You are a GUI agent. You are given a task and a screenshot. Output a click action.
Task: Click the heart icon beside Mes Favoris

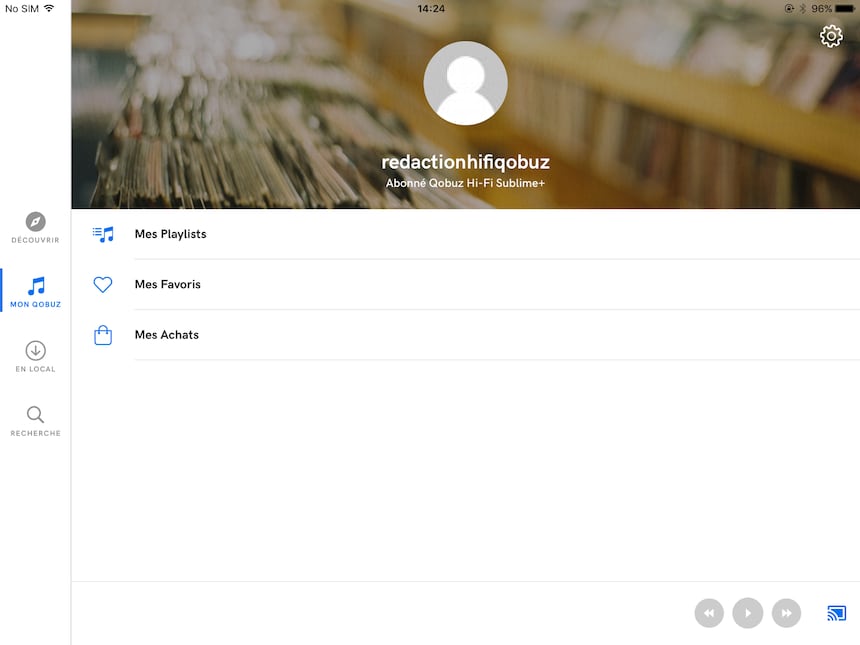103,285
